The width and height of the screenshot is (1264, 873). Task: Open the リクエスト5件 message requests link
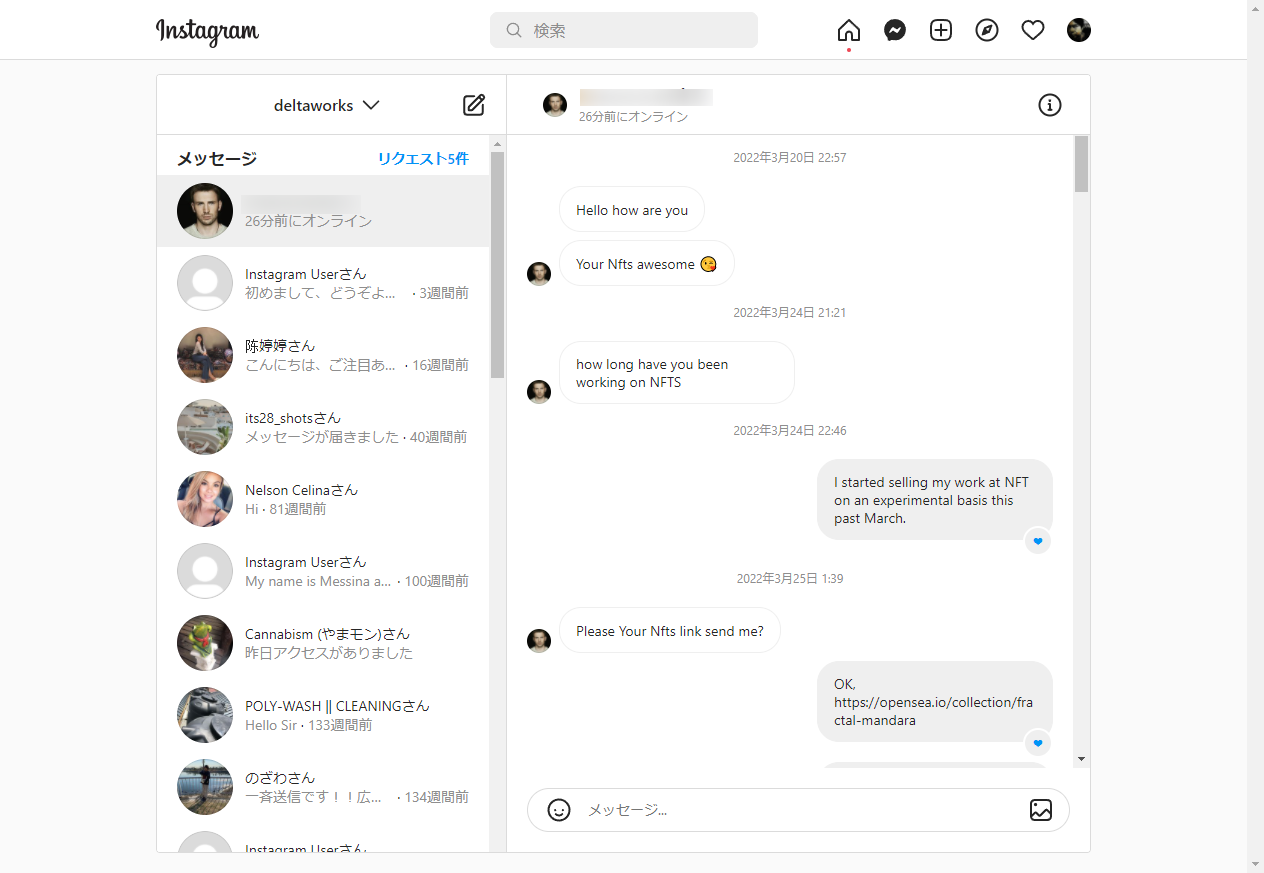pyautogui.click(x=422, y=159)
